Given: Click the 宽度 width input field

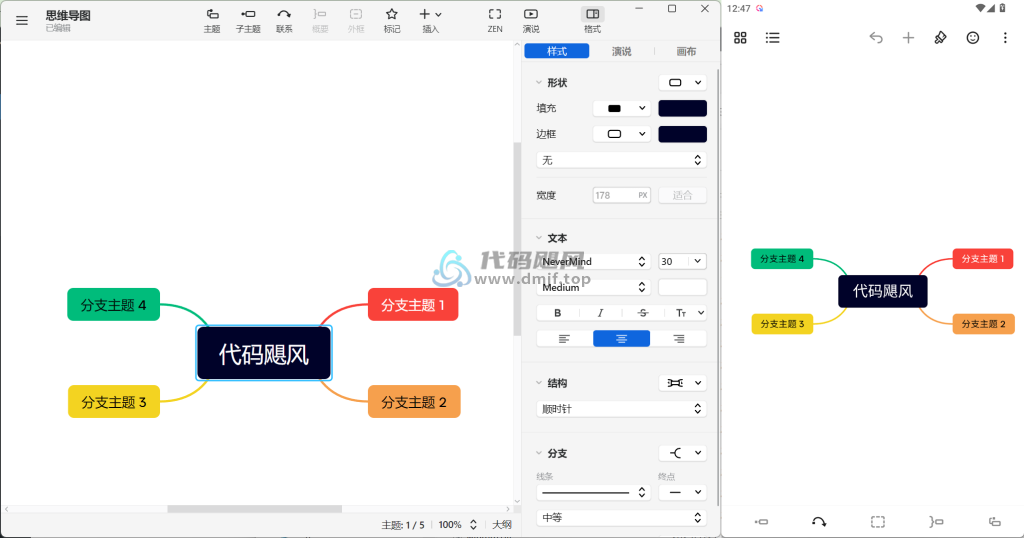Looking at the screenshot, I should coord(622,195).
